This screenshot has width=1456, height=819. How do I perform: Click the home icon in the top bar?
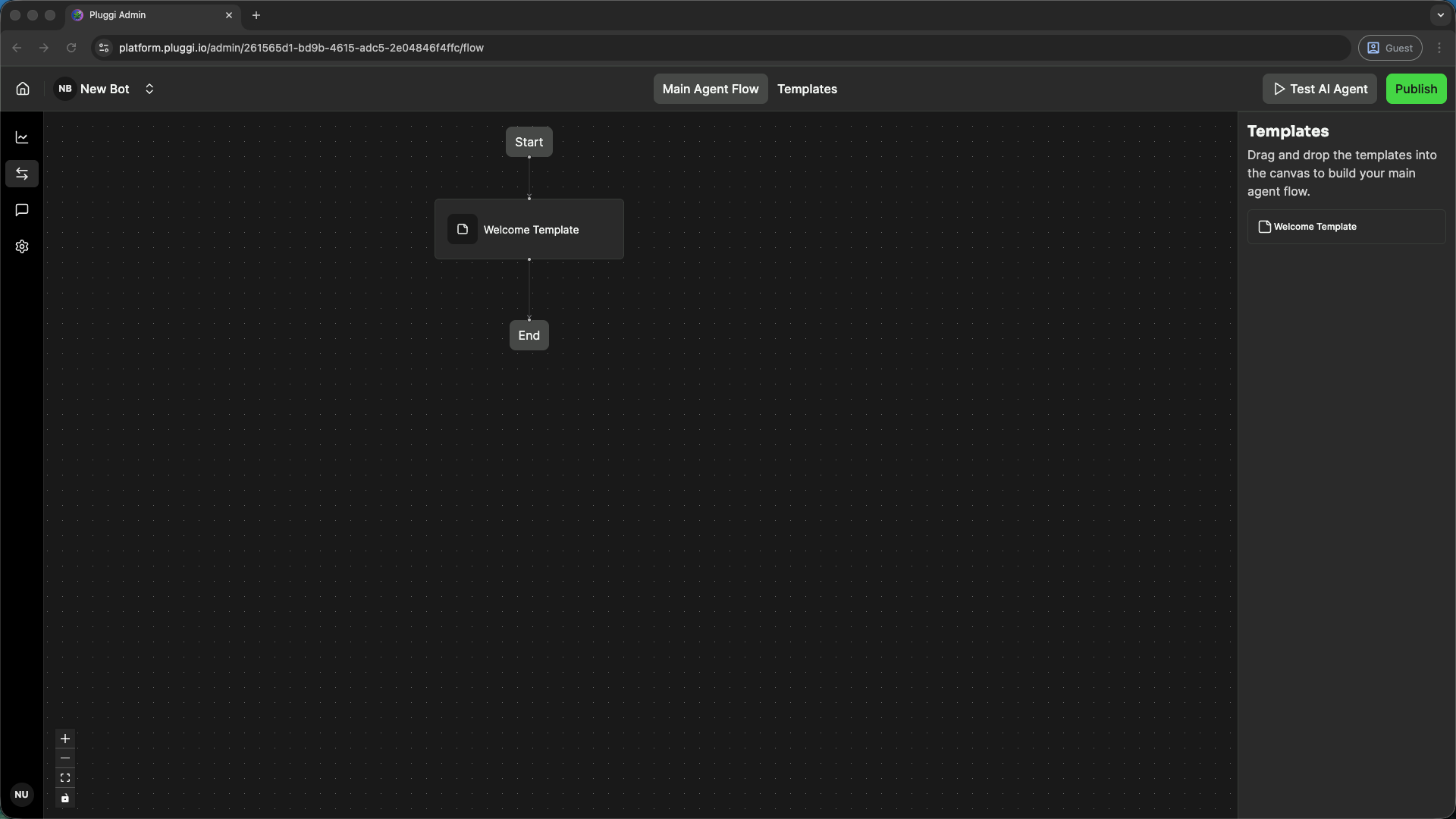pos(22,89)
